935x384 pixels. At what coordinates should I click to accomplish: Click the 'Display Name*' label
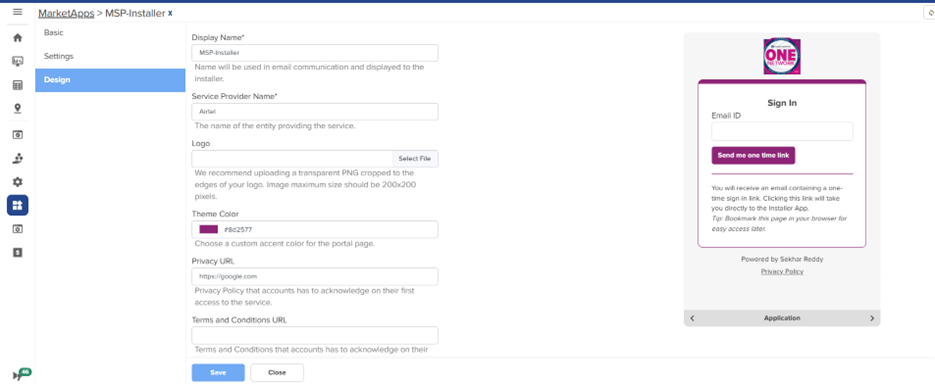218,38
